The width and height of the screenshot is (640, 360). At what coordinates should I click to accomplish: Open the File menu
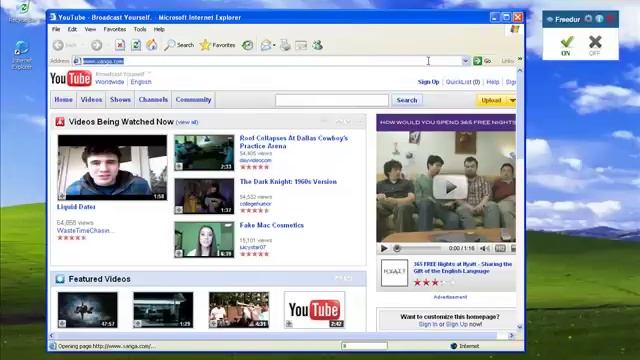56,29
